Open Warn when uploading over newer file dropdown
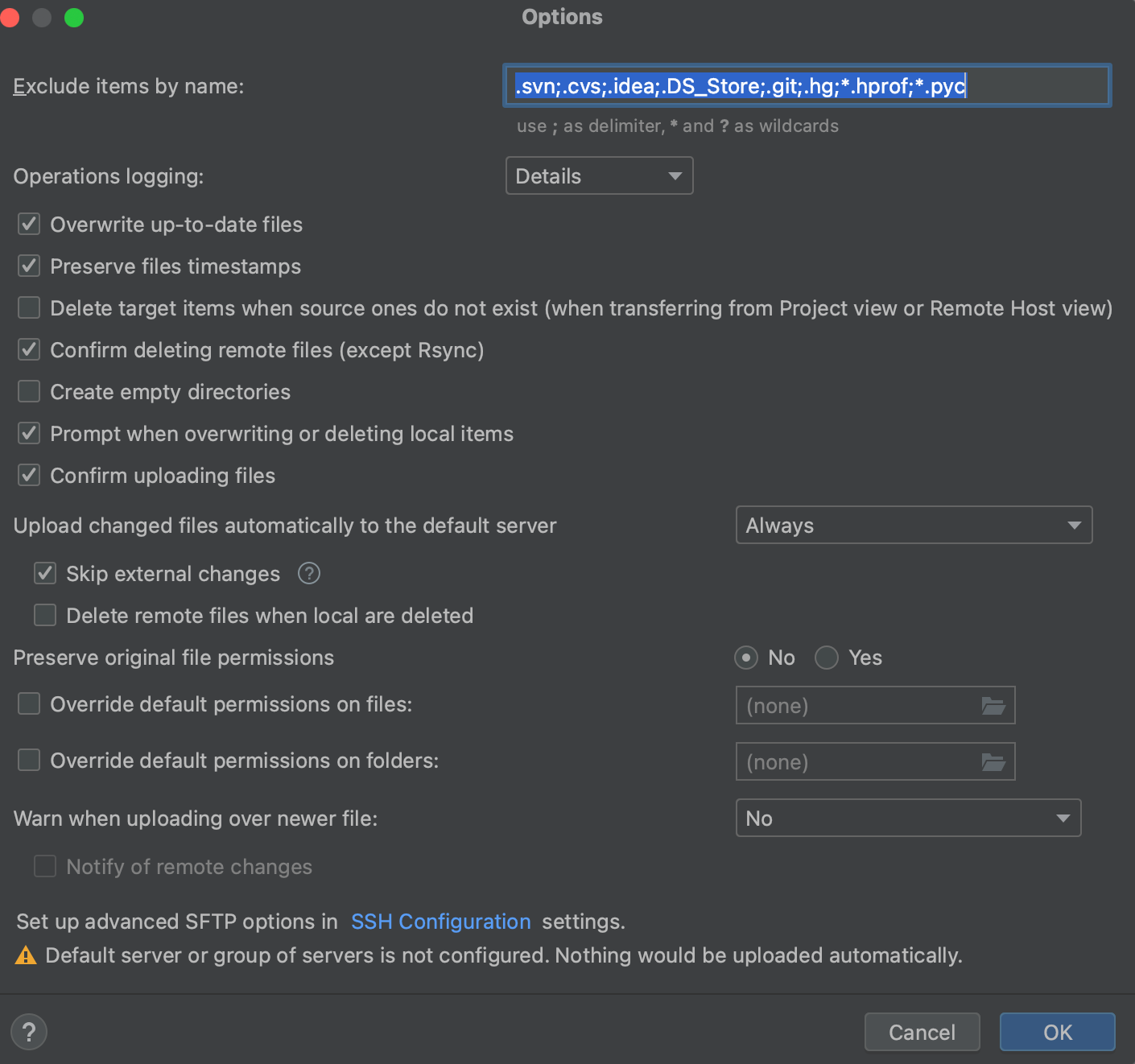The image size is (1135, 1064). pos(908,819)
